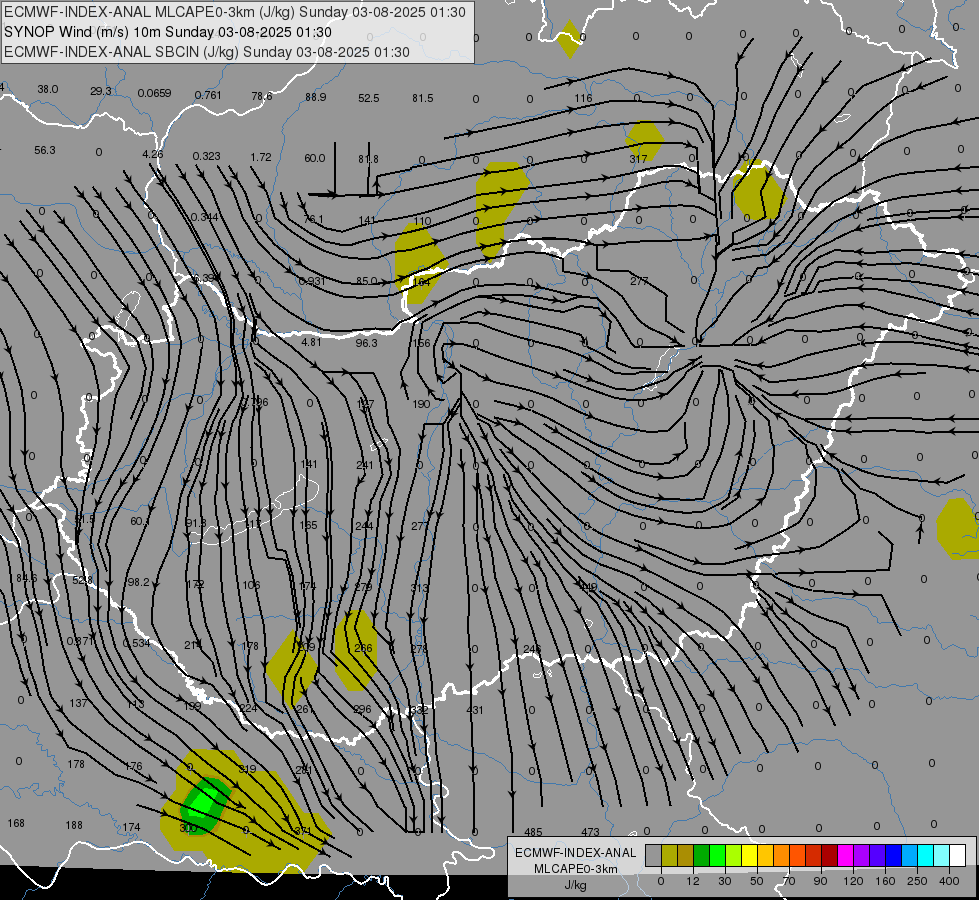
Task: Click the grid value '296'
Action: coord(362,709)
